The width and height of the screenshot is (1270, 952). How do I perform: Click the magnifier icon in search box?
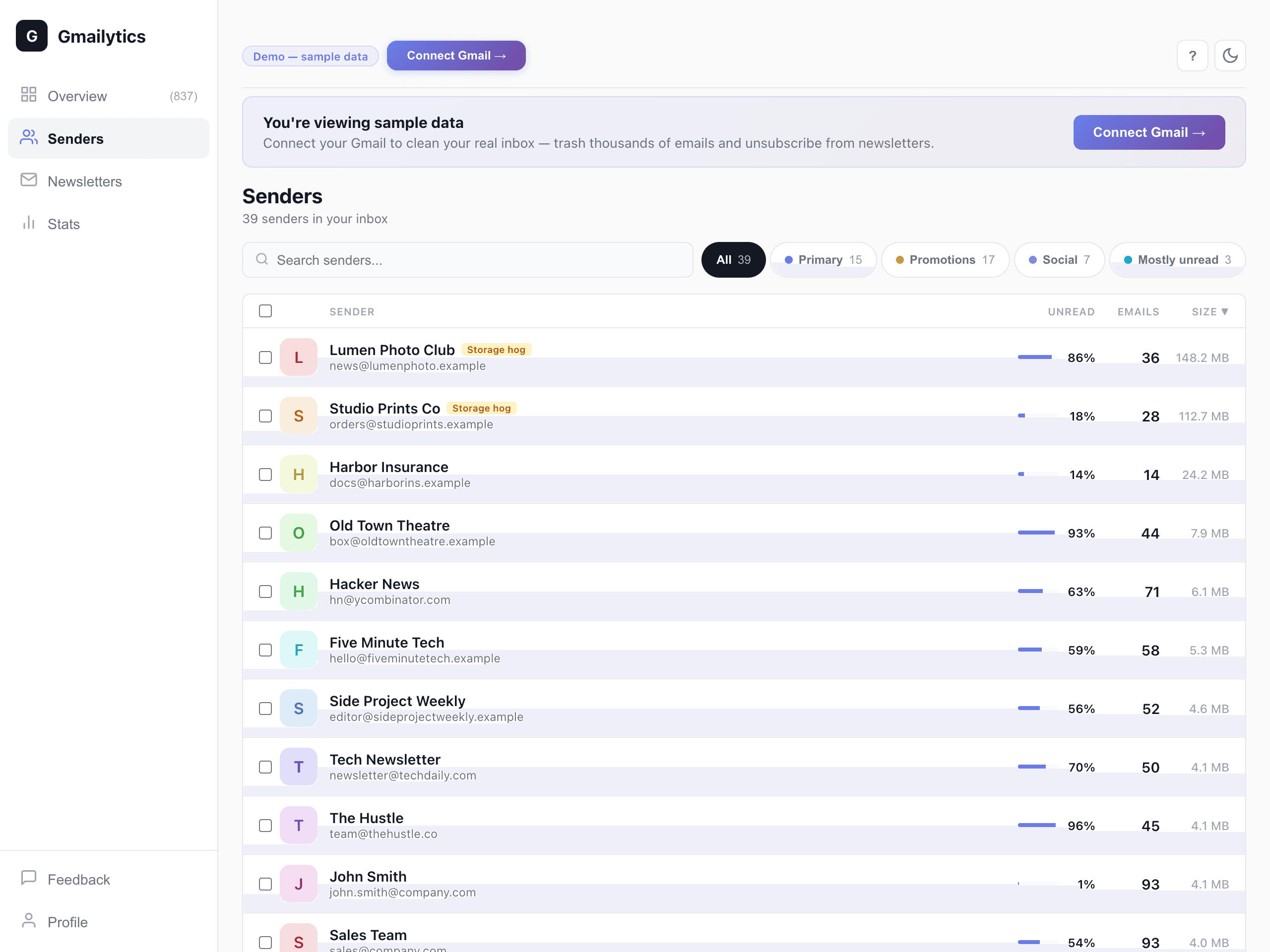262,259
